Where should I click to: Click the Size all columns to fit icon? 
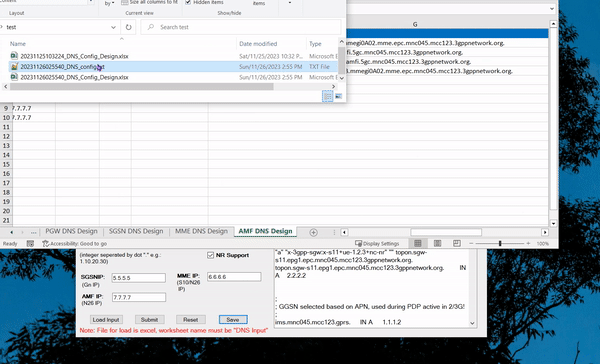(x=124, y=2)
